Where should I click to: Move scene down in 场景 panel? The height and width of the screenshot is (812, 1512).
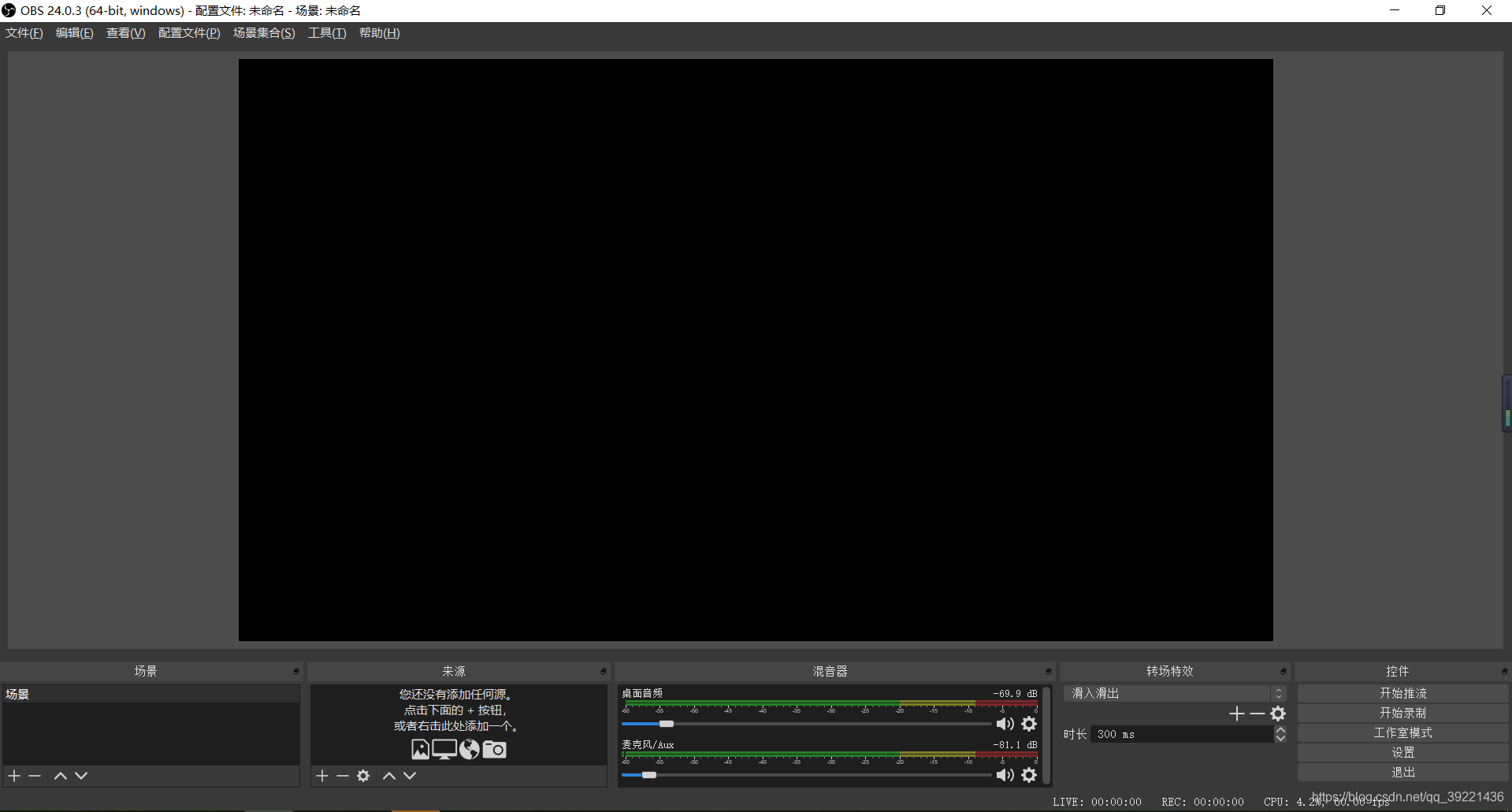(81, 776)
